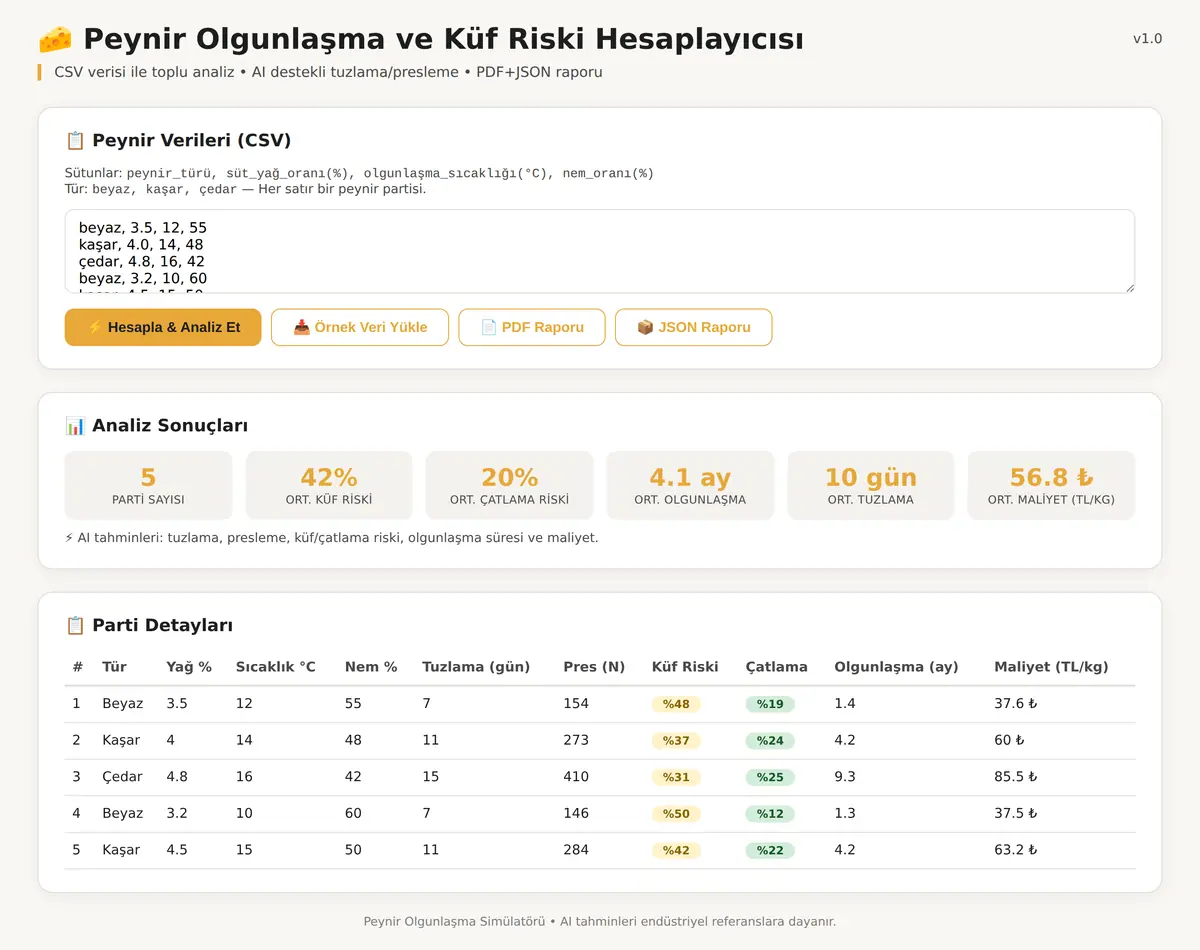This screenshot has width=1200, height=950.
Task: Click the 63.2 ₺ cost cell
Action: 1016,850
